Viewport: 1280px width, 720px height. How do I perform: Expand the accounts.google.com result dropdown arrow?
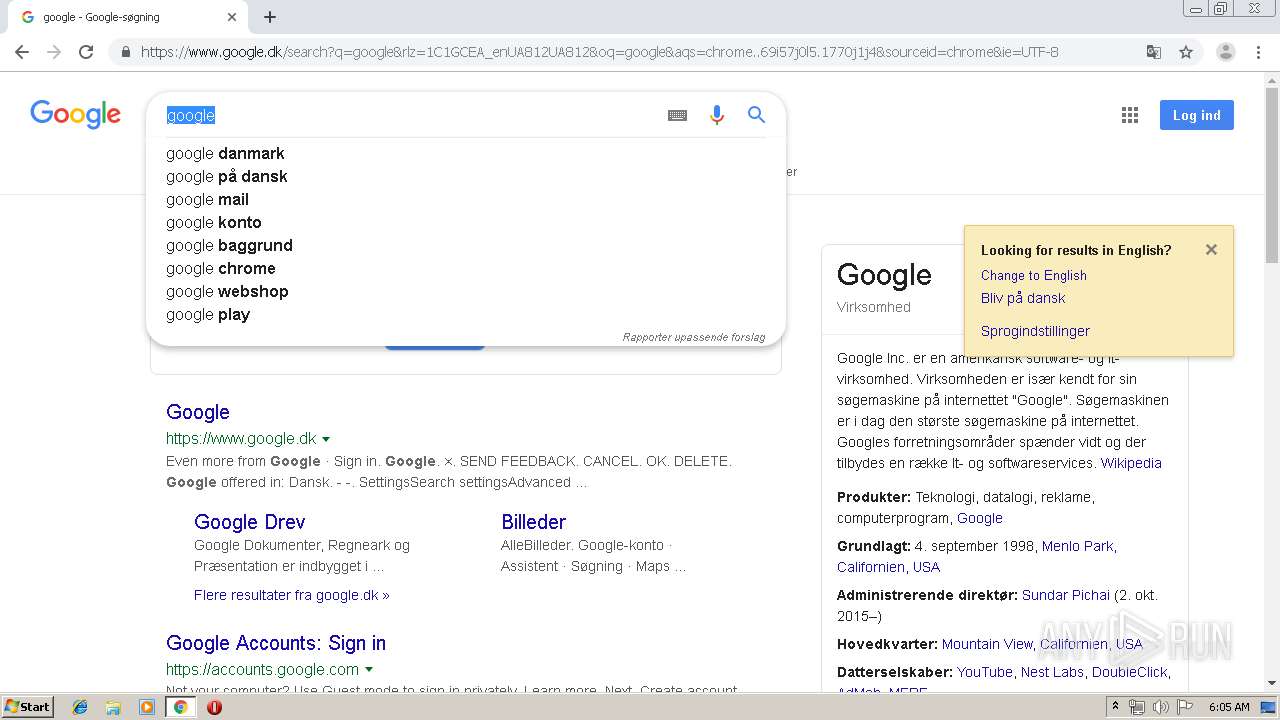(369, 670)
